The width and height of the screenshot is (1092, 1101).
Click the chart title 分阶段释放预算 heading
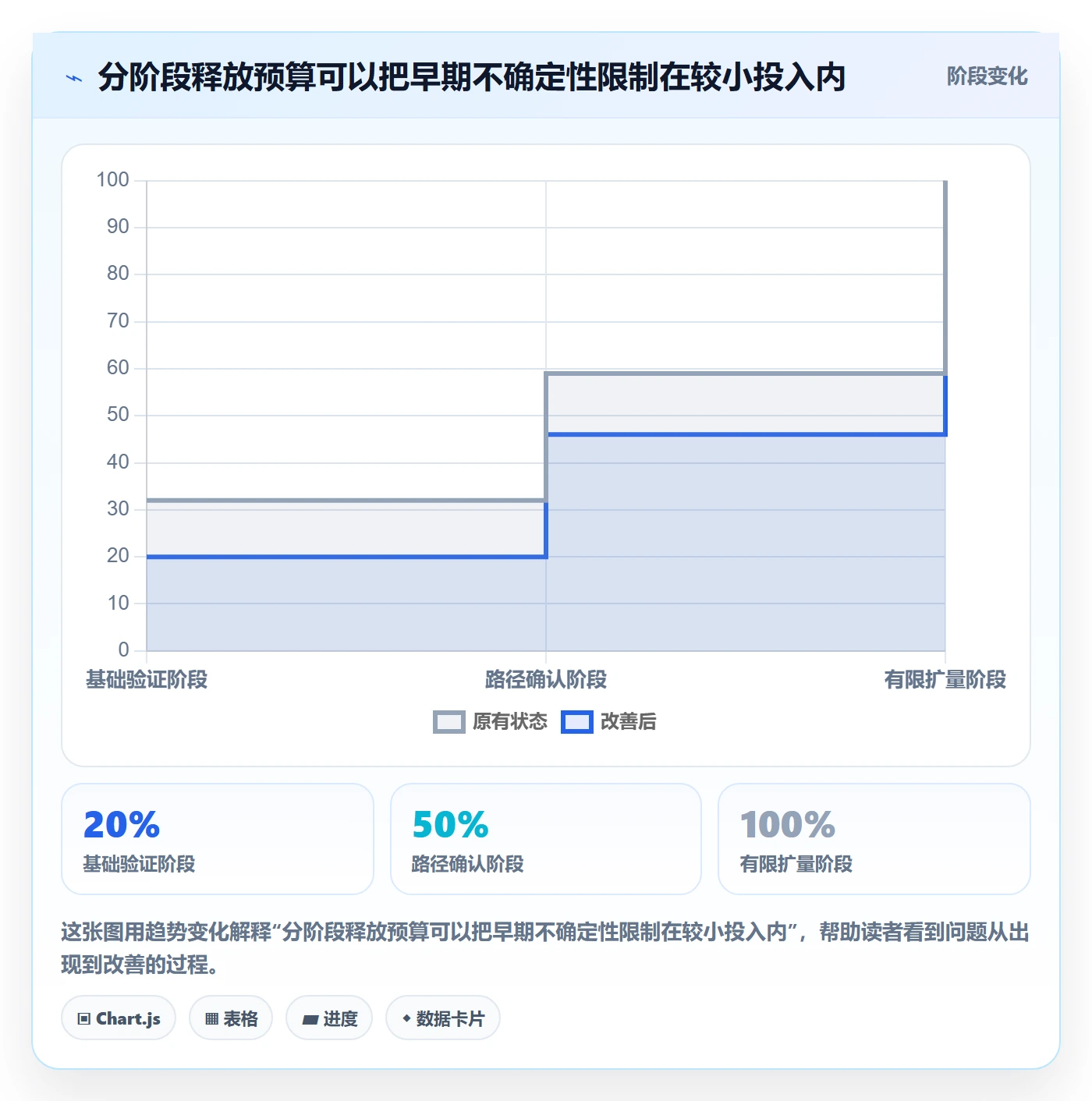tap(472, 77)
